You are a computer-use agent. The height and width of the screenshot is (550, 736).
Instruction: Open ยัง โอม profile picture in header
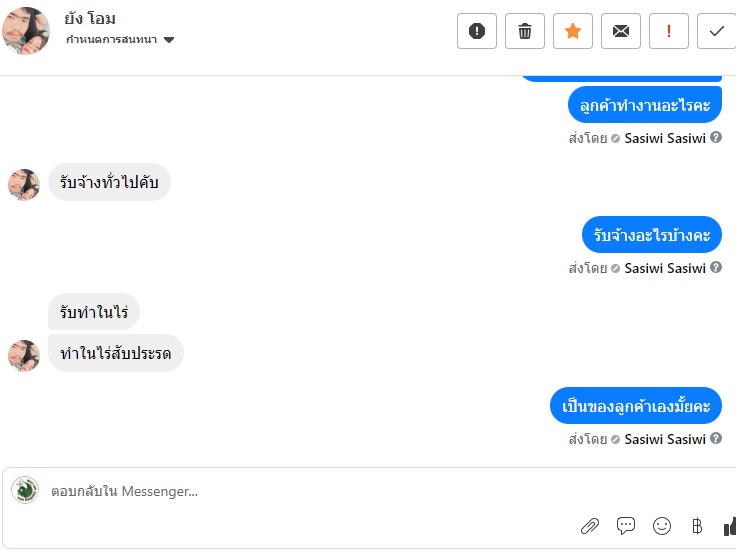[x=26, y=30]
